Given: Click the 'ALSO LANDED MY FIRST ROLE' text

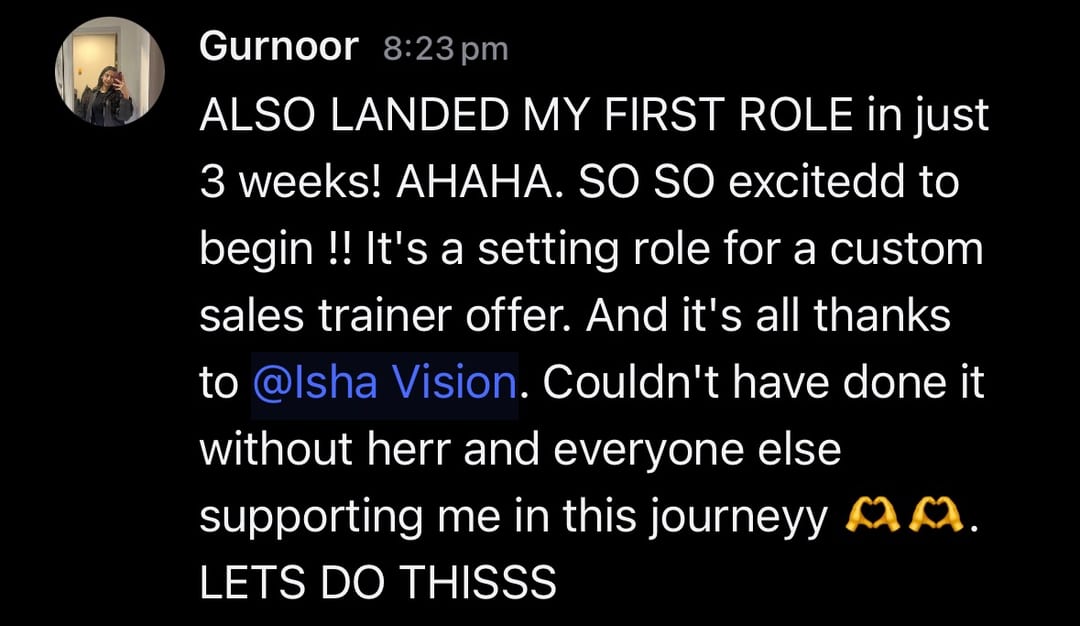Looking at the screenshot, I should tap(526, 115).
